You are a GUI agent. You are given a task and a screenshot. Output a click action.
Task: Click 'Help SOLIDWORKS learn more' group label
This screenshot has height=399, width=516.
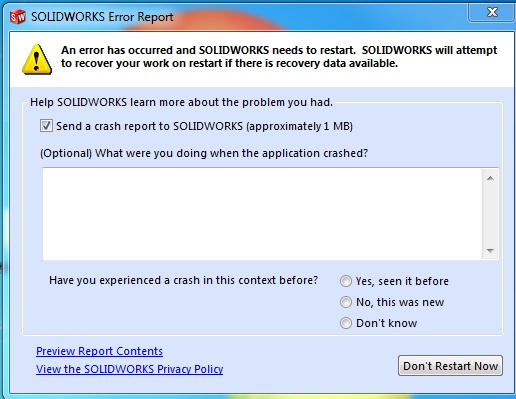[x=181, y=102]
